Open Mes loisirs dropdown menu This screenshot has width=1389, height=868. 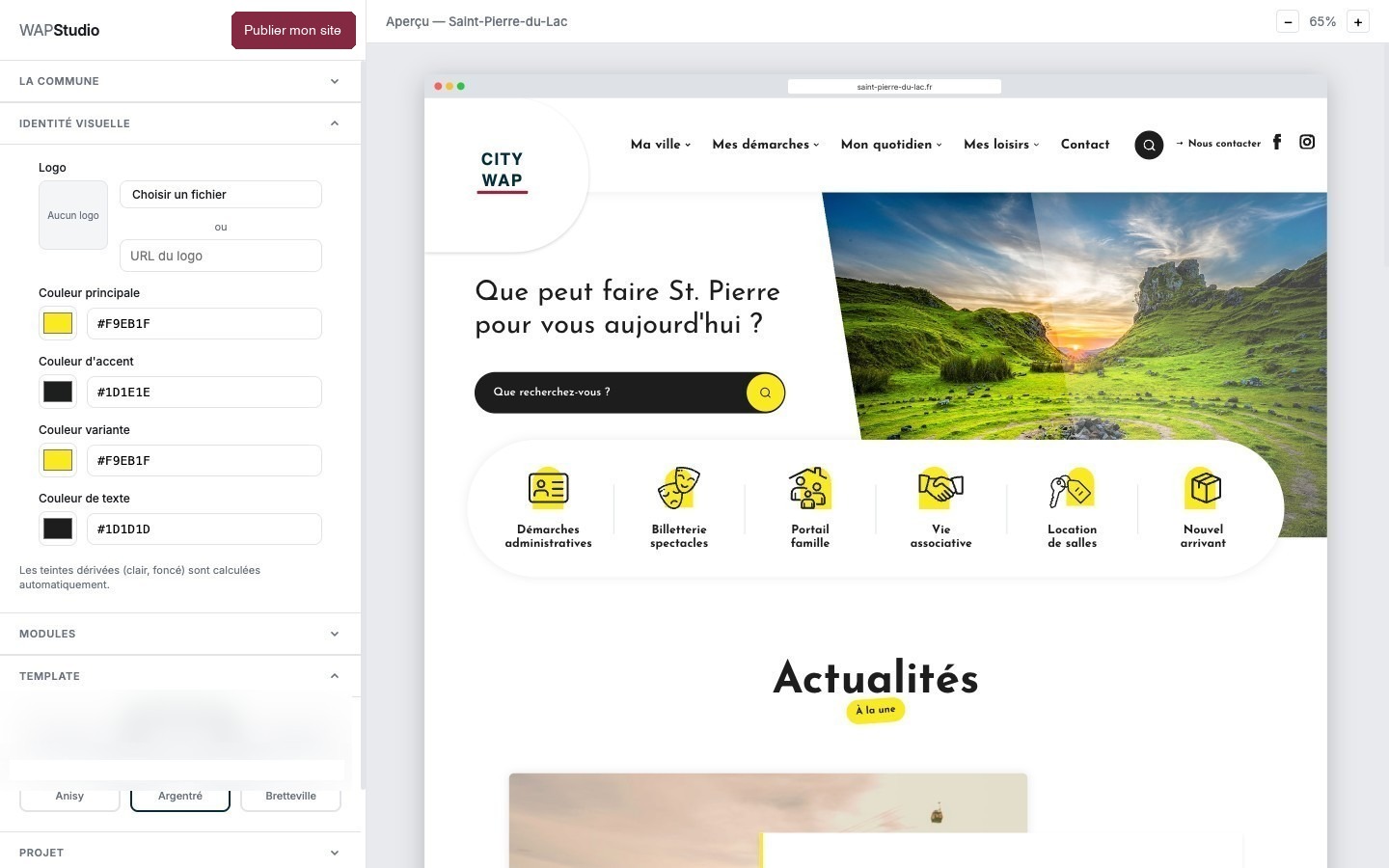coord(1001,145)
